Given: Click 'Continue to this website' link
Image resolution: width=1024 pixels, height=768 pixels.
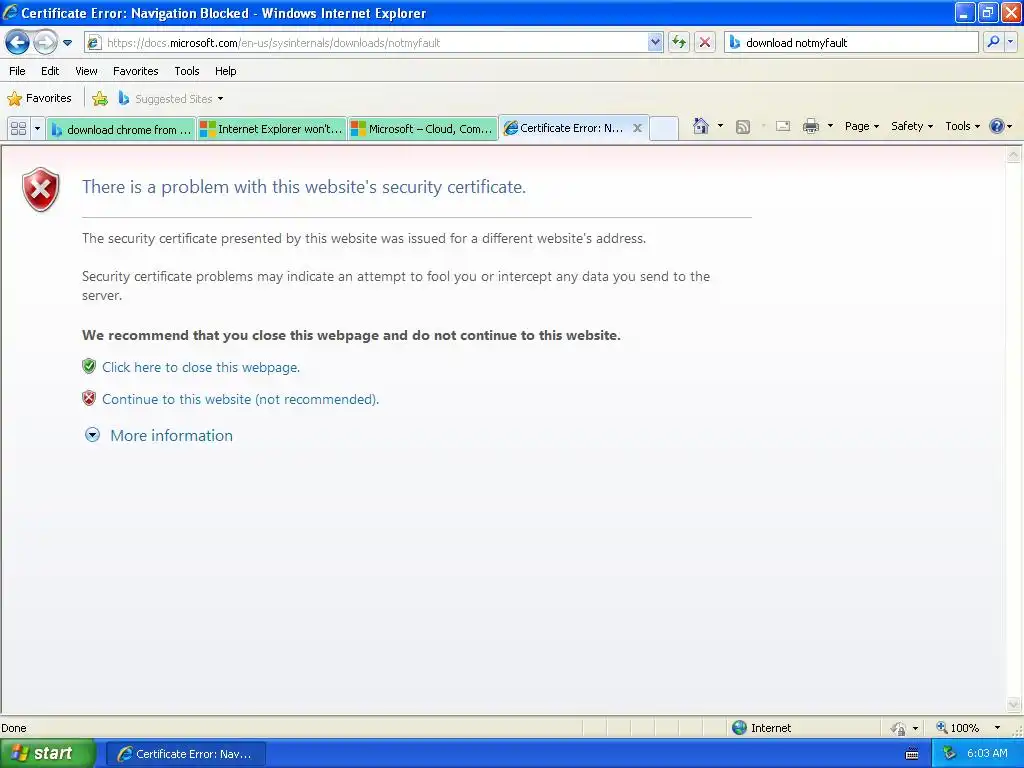Looking at the screenshot, I should [x=240, y=399].
